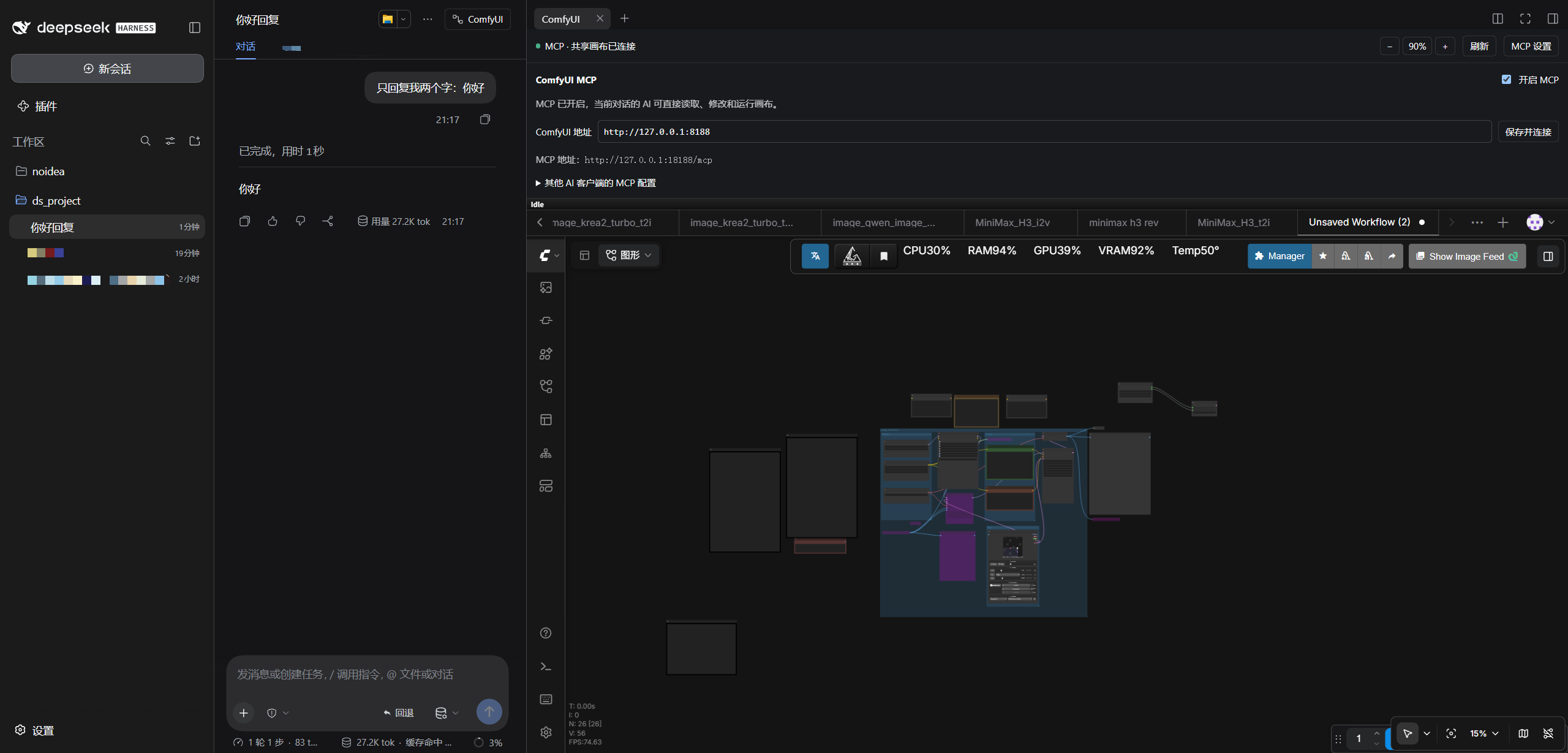
Task: Toggle the deepseek left sidebar panel
Action: pyautogui.click(x=195, y=28)
